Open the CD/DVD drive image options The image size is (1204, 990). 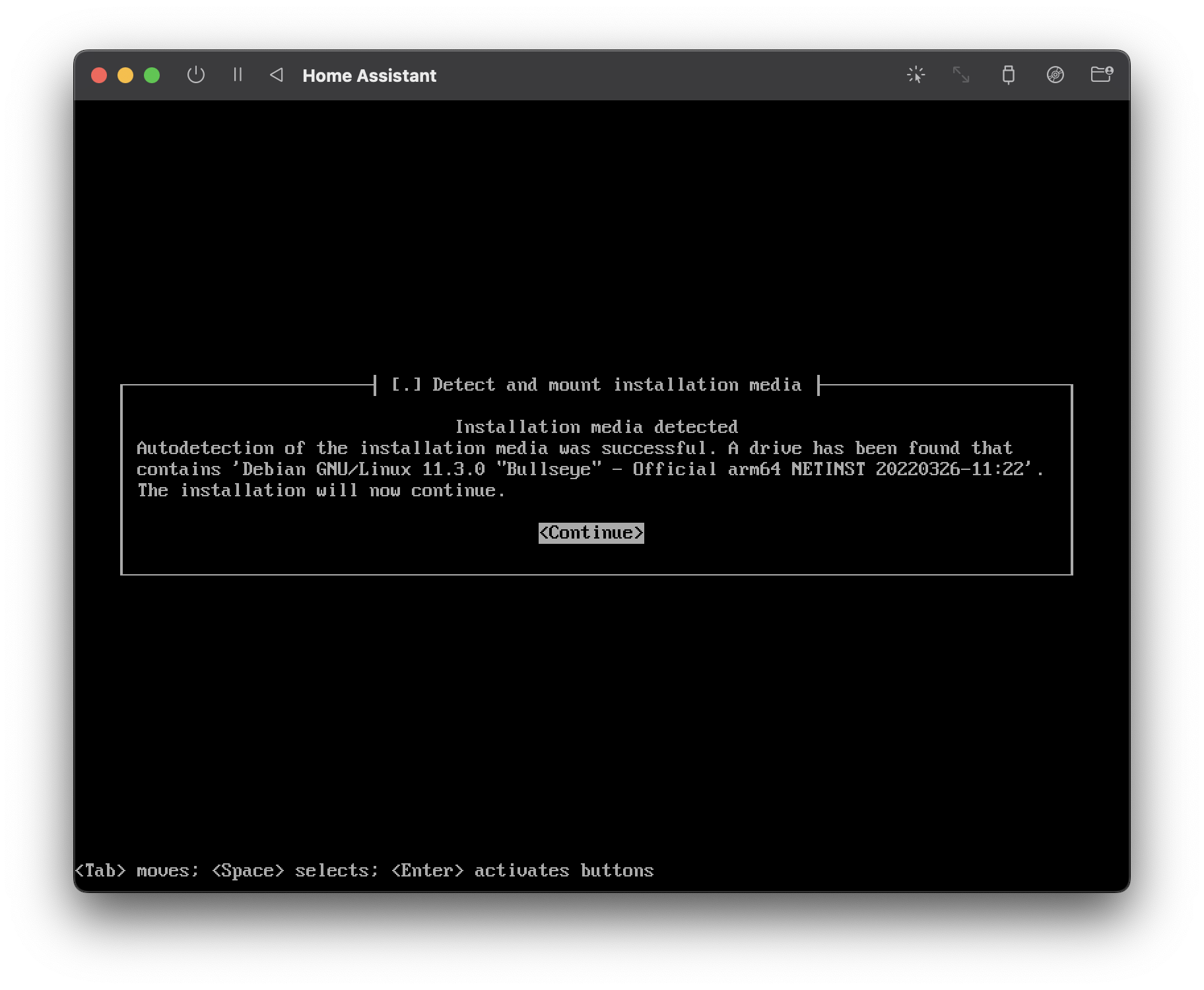pos(1055,75)
